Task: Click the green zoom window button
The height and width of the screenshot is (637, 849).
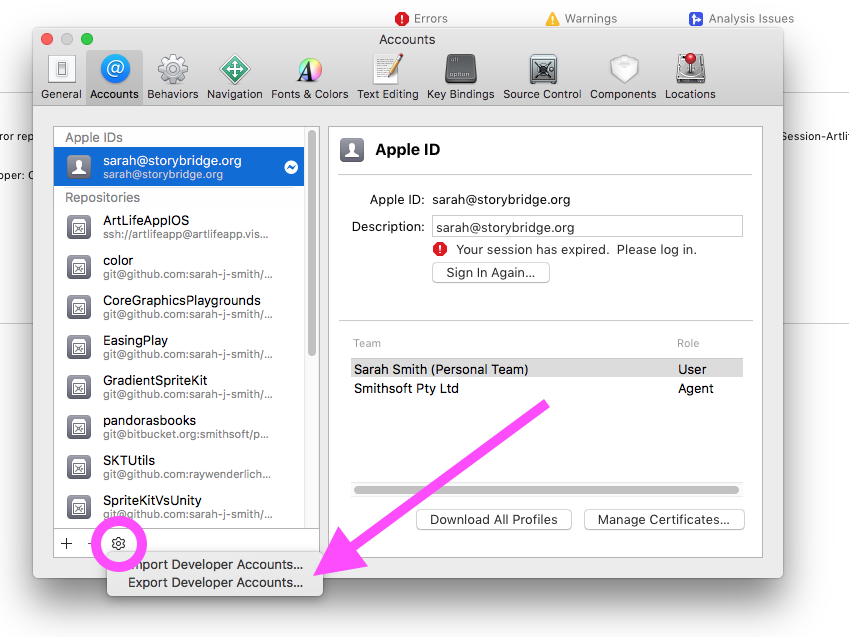Action: (87, 39)
